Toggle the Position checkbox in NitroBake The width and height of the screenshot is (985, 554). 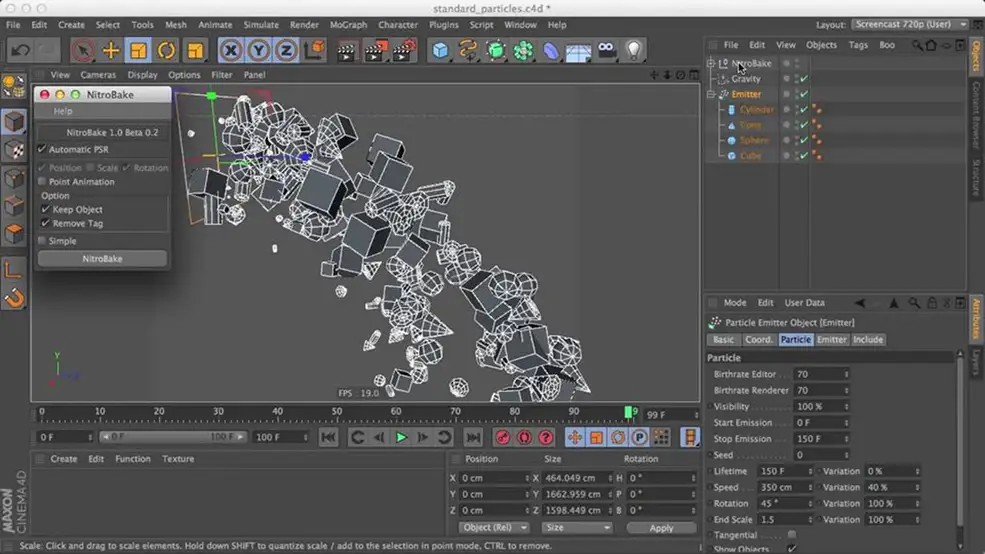[42, 168]
